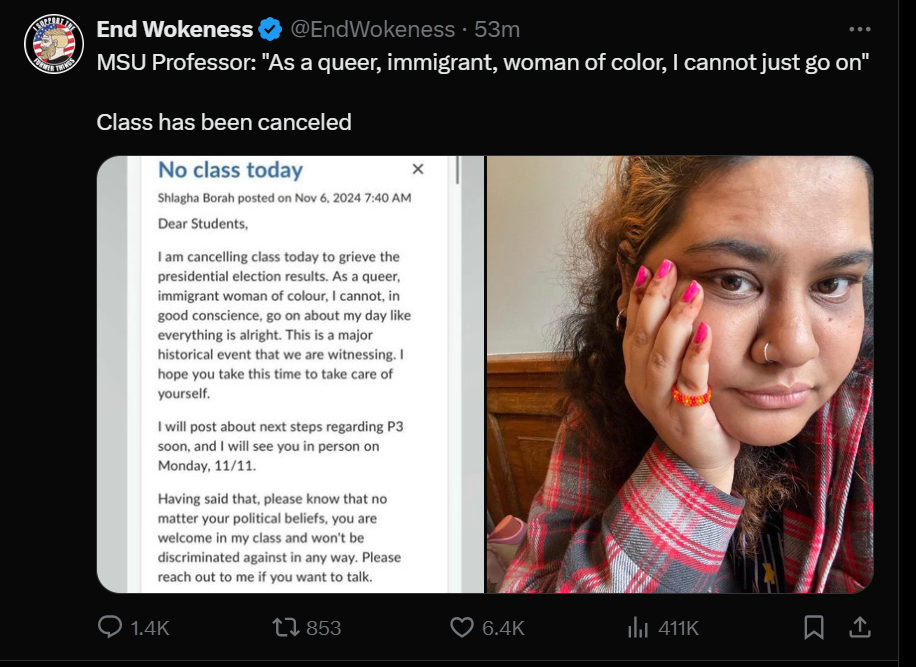This screenshot has height=667, width=916.
Task: Reply to the End Wokeness post
Action: [109, 627]
